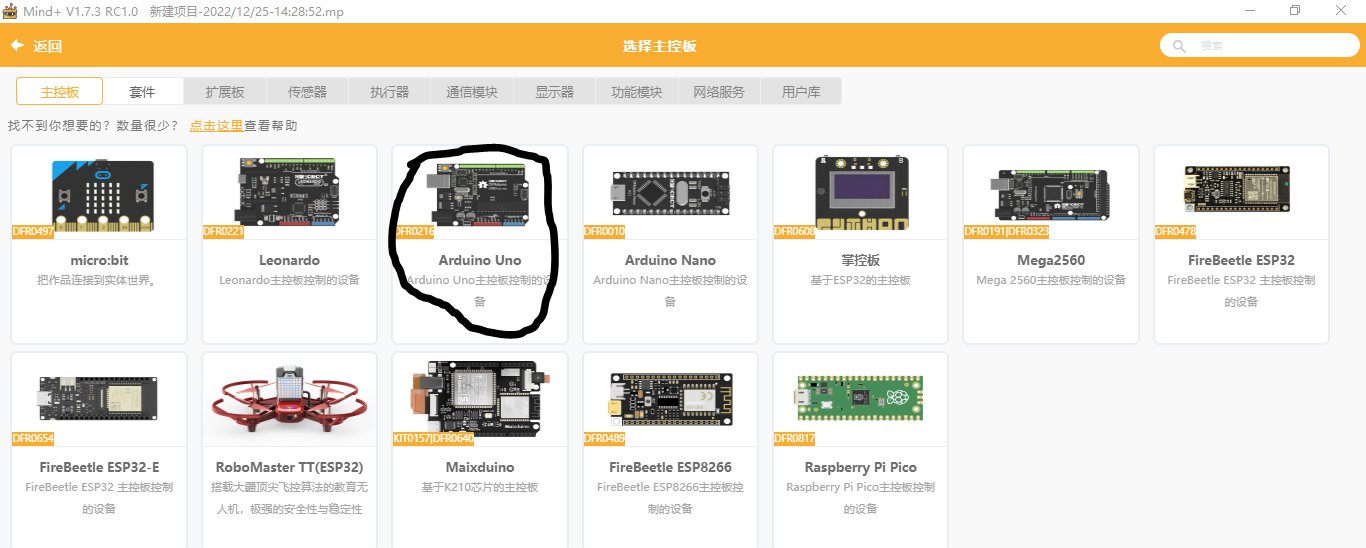Click the Leonardo card title
The height and width of the screenshot is (548, 1366).
pyautogui.click(x=289, y=260)
